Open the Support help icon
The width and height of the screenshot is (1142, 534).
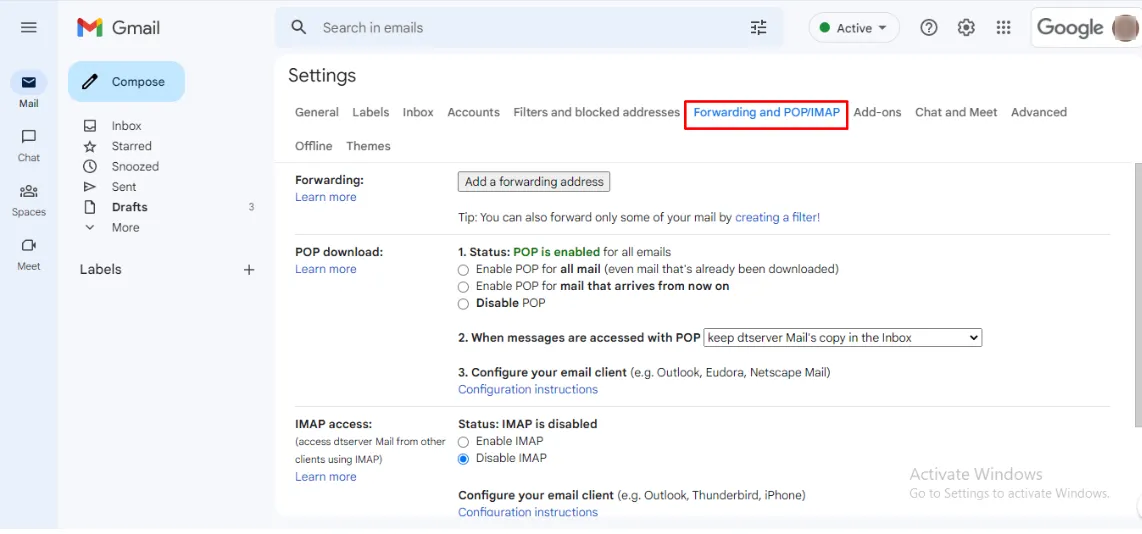point(929,28)
